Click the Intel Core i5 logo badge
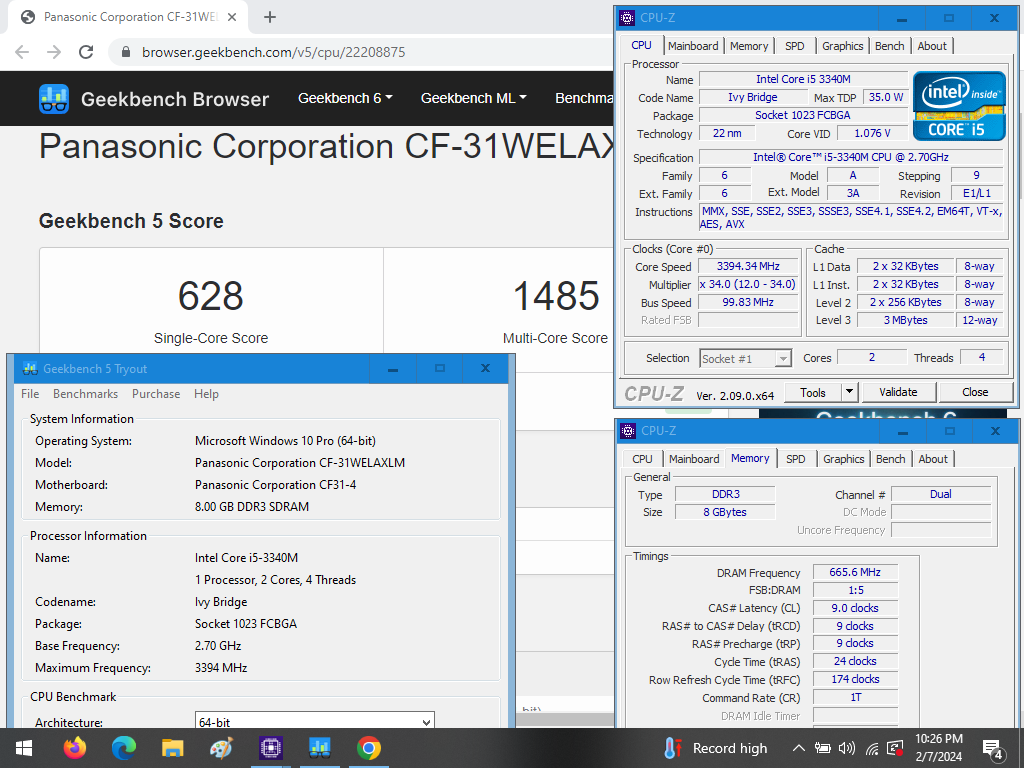1024x768 pixels. tap(959, 106)
